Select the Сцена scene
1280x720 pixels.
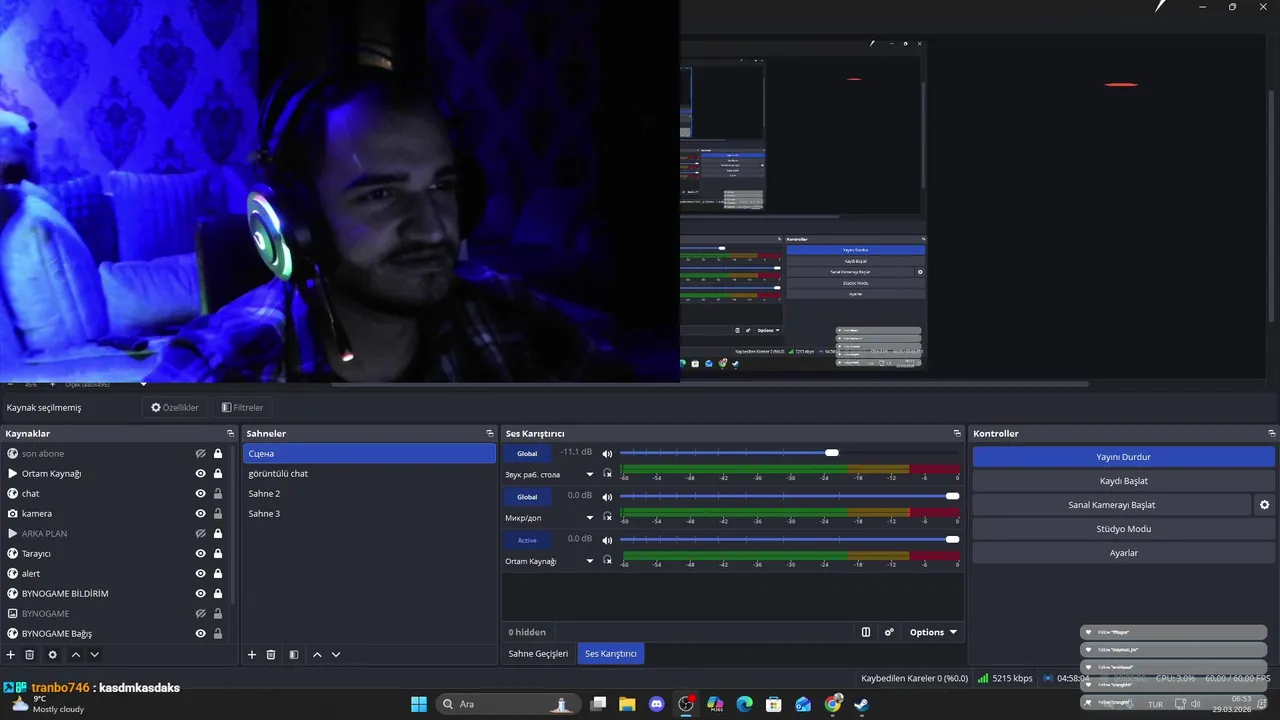[370, 454]
